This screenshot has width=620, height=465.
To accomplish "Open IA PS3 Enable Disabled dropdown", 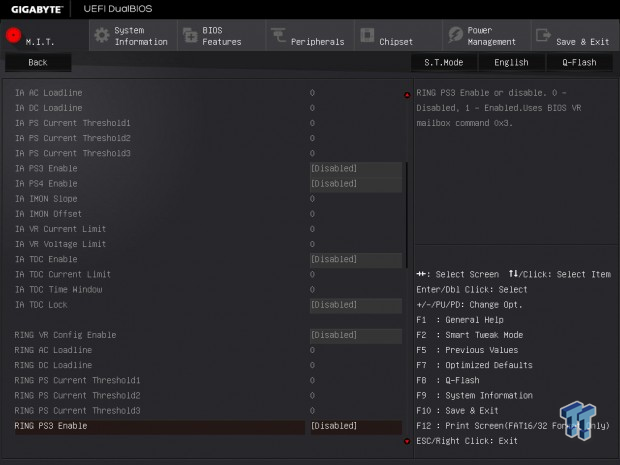I will (x=356, y=168).
